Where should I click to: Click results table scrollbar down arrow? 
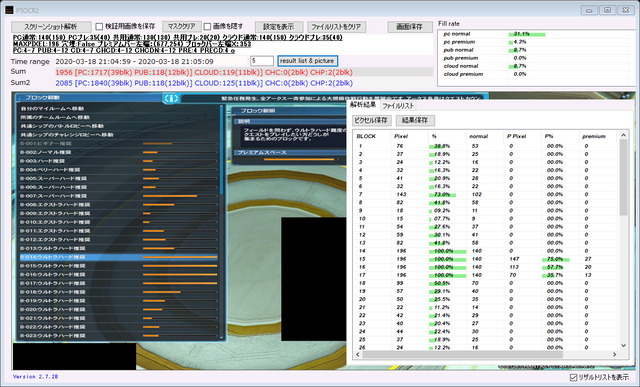pyautogui.click(x=623, y=346)
